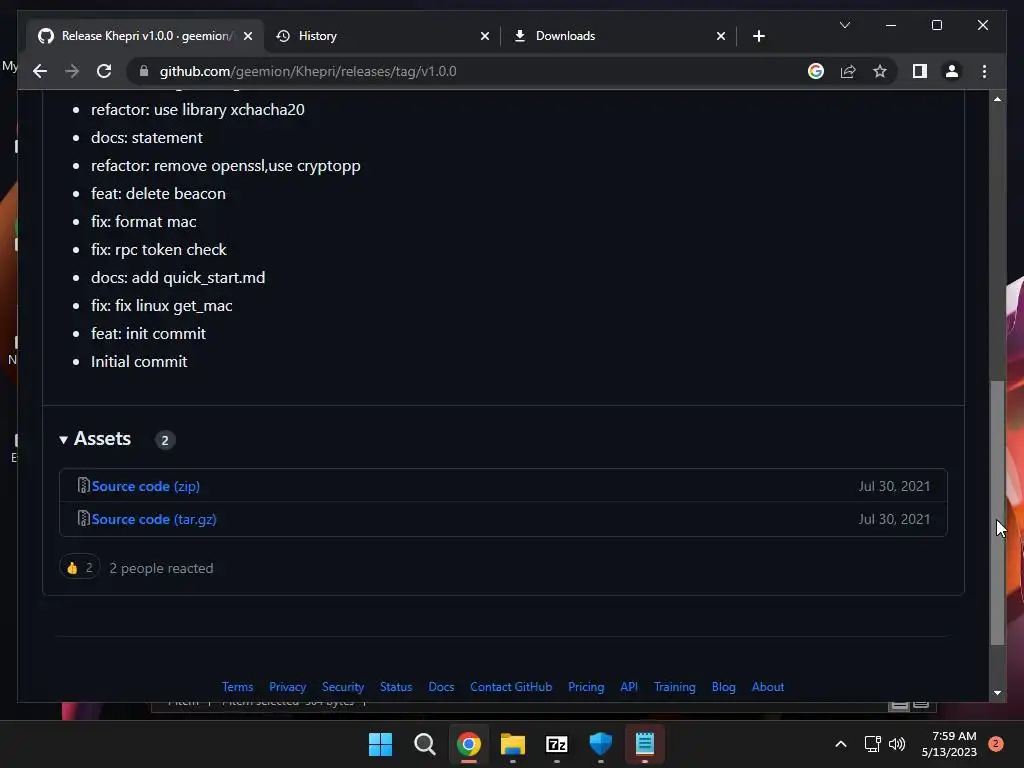Click the zip file archive icon

tap(84, 485)
